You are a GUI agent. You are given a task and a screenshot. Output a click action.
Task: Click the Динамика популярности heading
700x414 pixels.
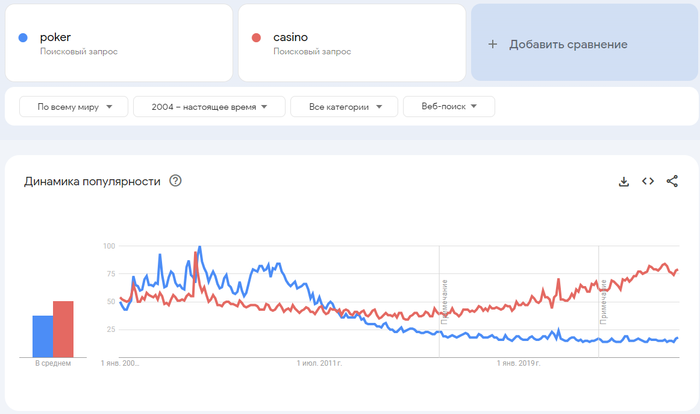coord(92,181)
